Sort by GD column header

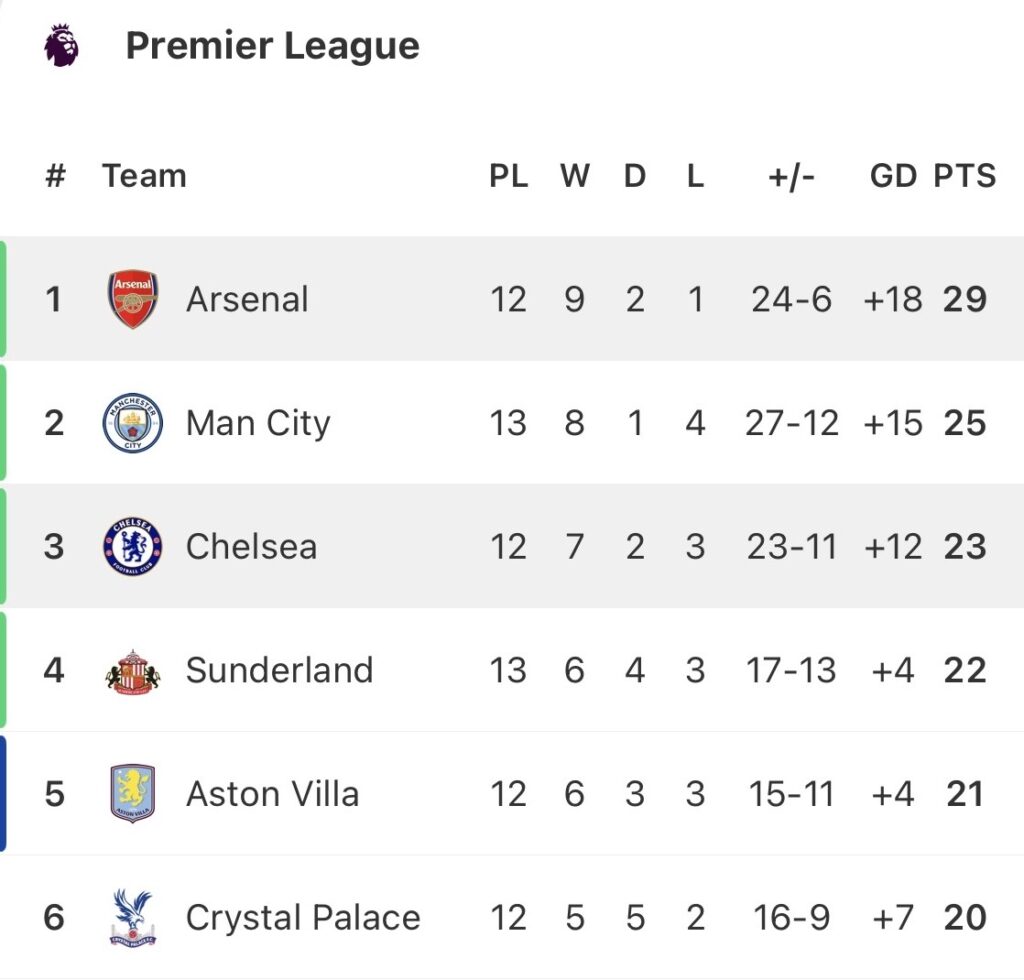[893, 176]
